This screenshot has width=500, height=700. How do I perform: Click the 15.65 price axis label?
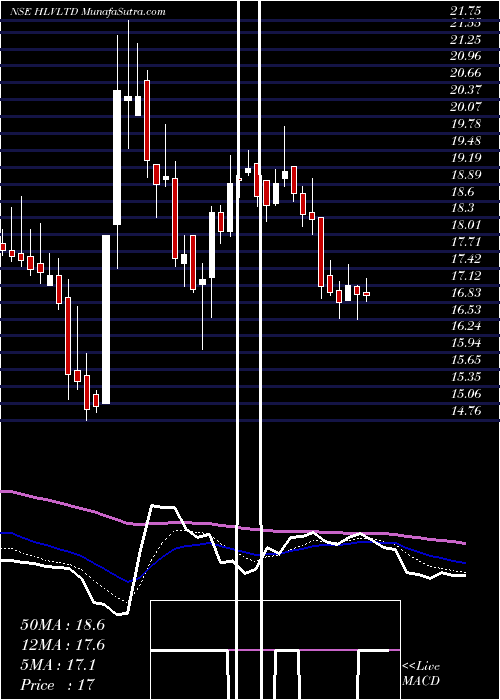point(465,360)
